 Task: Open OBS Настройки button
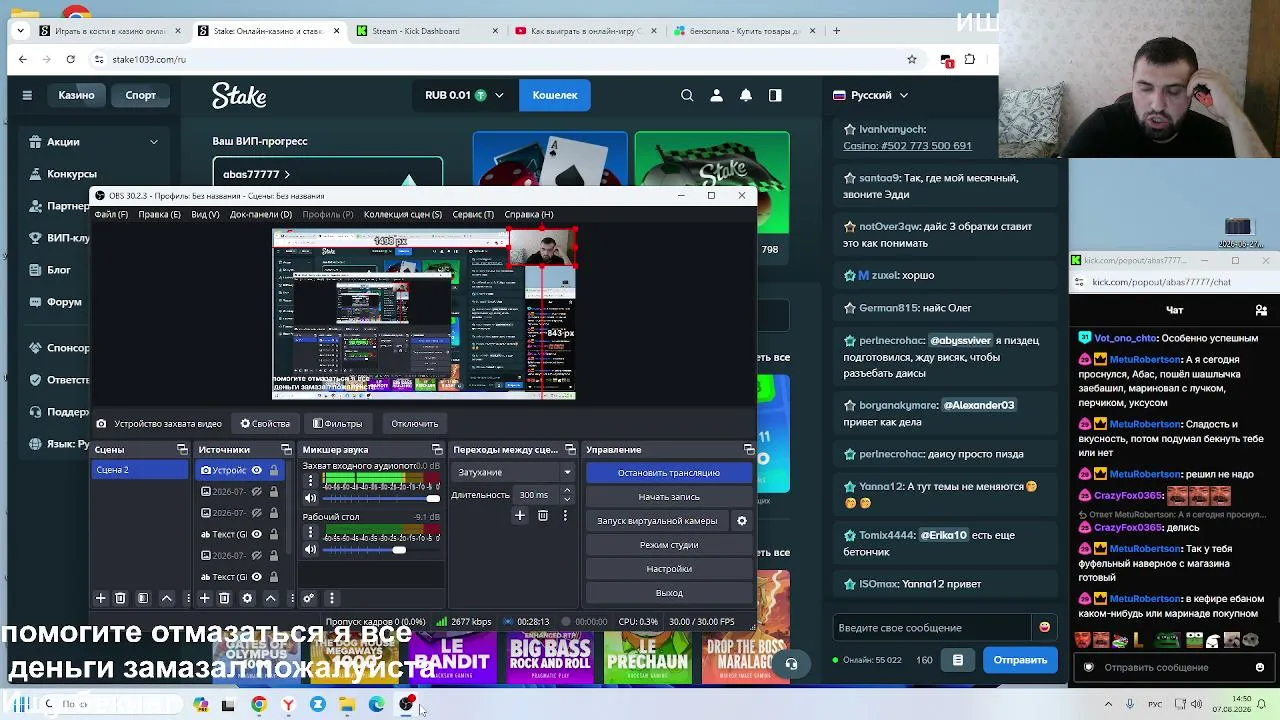669,569
